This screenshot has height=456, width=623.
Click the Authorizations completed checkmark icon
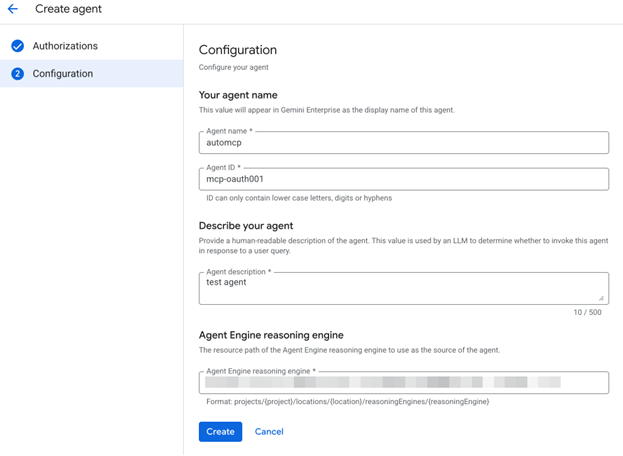17,46
